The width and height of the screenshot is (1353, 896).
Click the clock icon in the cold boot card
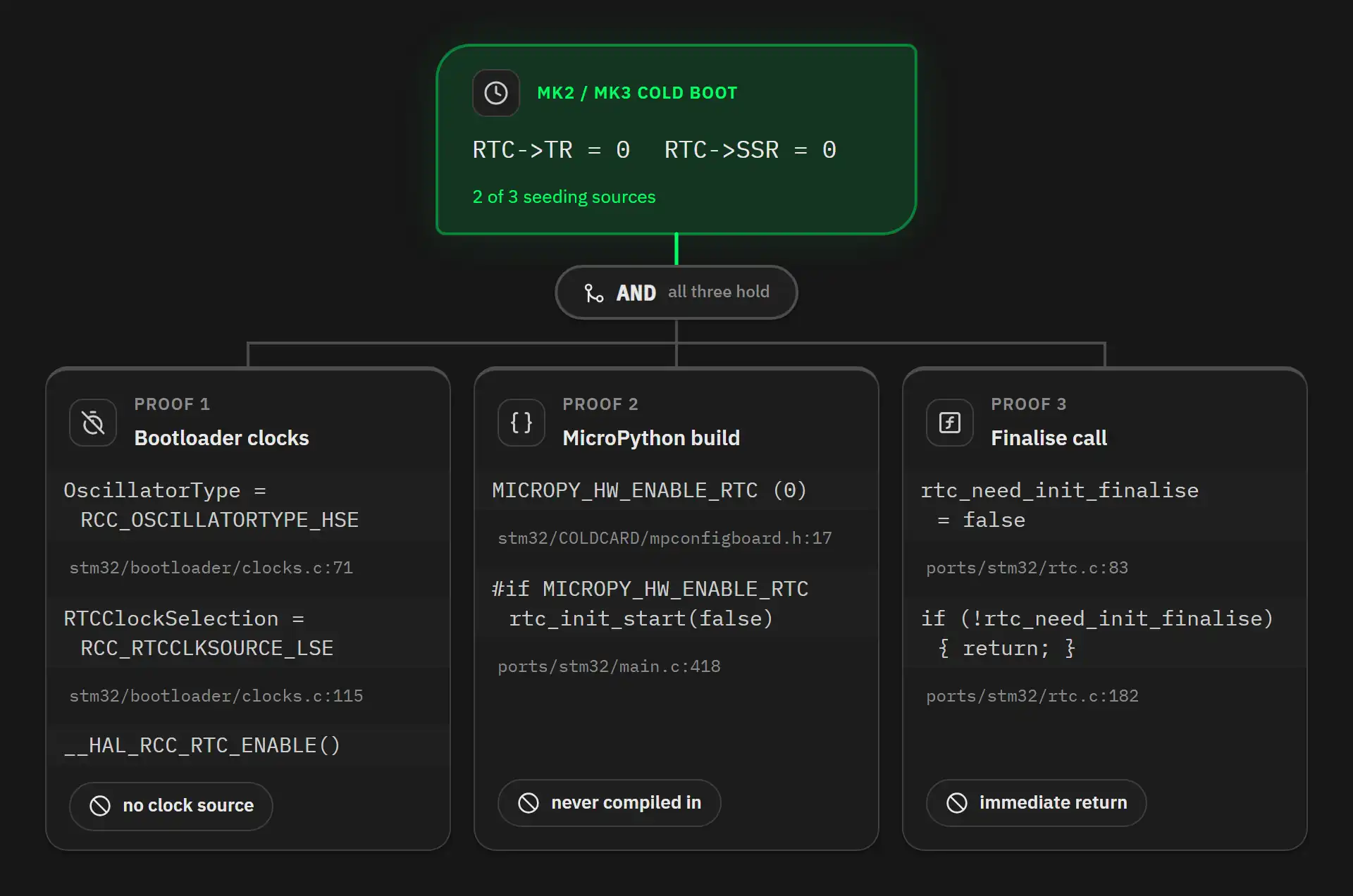[x=496, y=93]
